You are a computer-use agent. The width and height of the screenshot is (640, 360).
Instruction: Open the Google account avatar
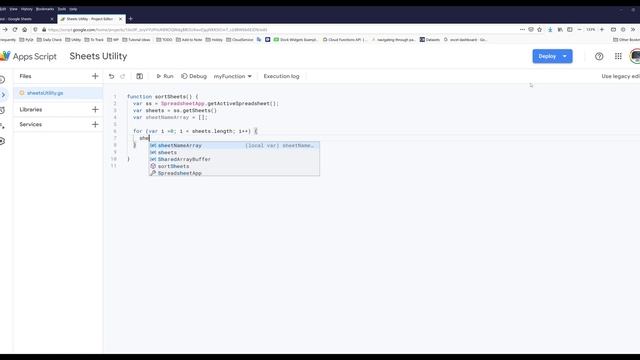635,56
